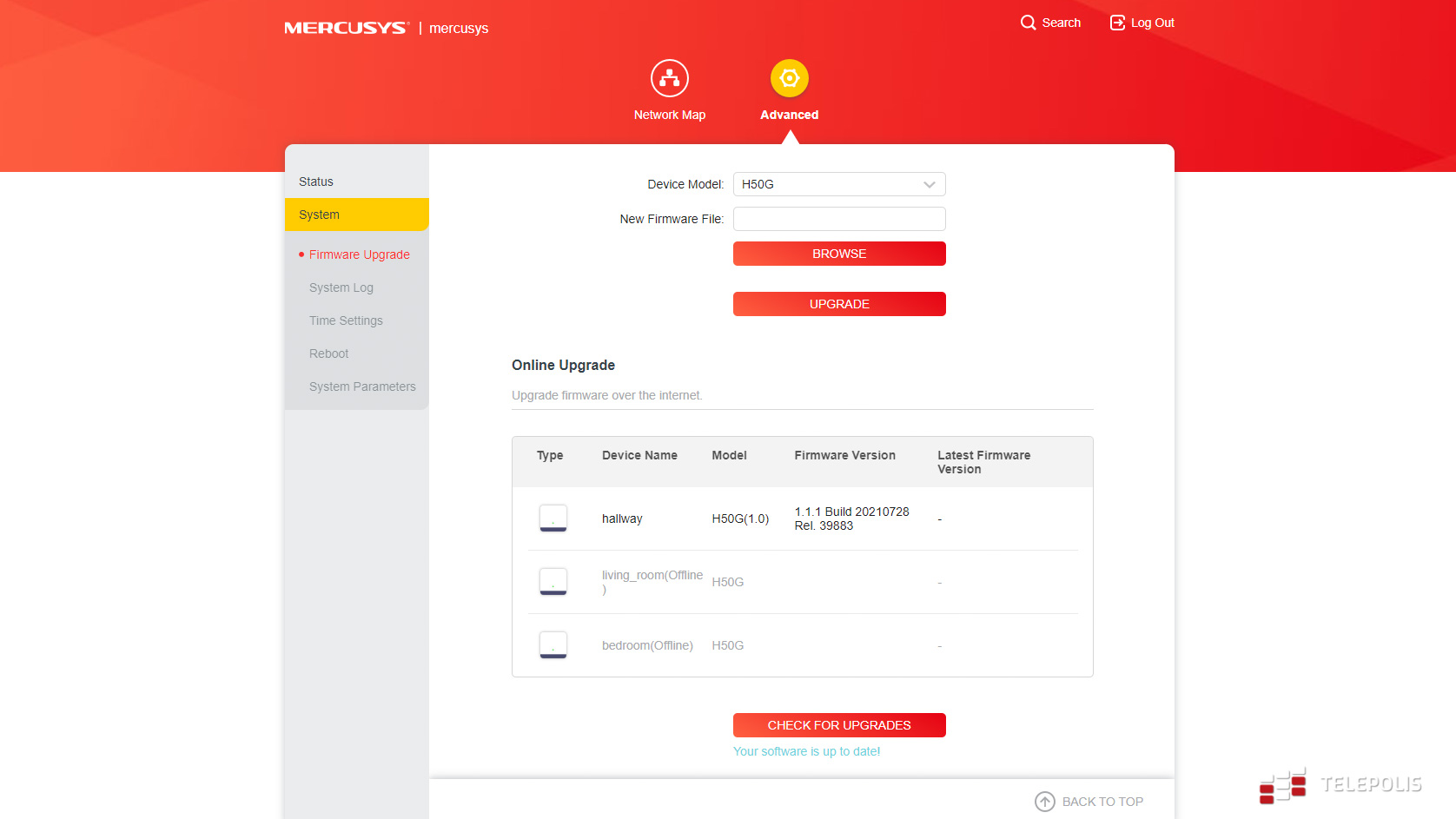The width and height of the screenshot is (1456, 819).
Task: Click the Network Map icon
Action: [x=669, y=79]
